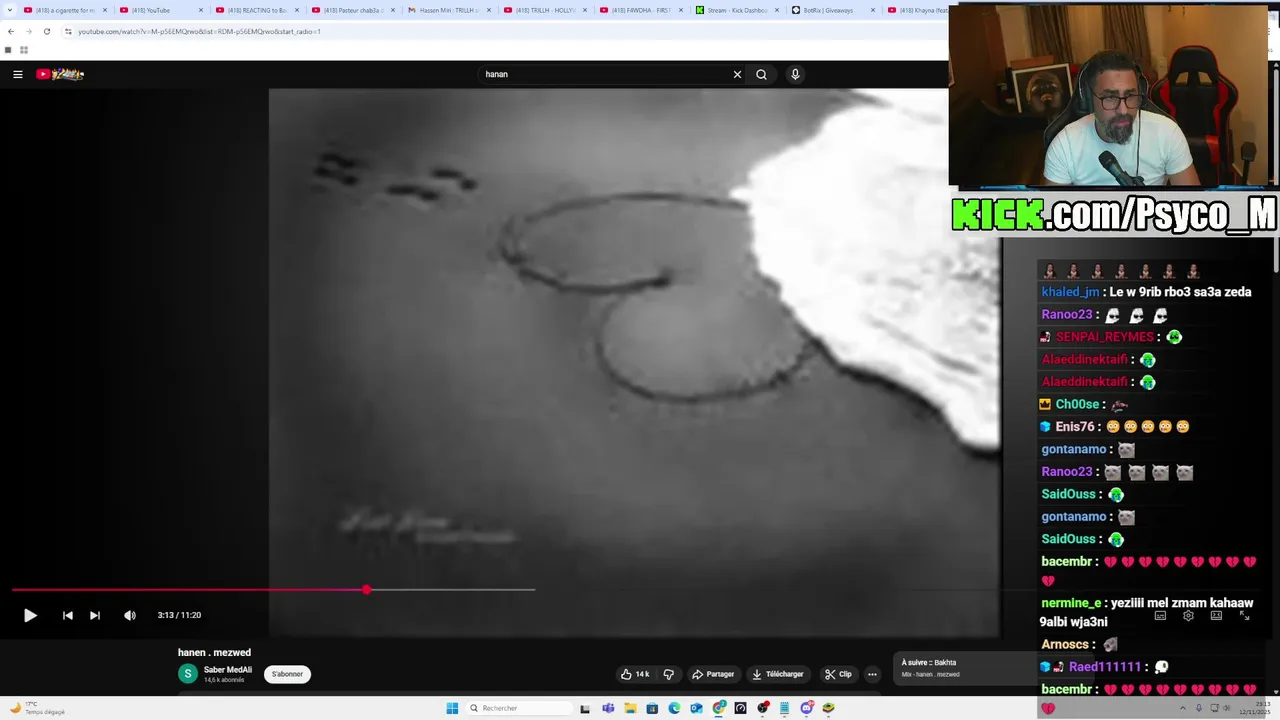Open the Saber MedAli channel name

click(228, 670)
